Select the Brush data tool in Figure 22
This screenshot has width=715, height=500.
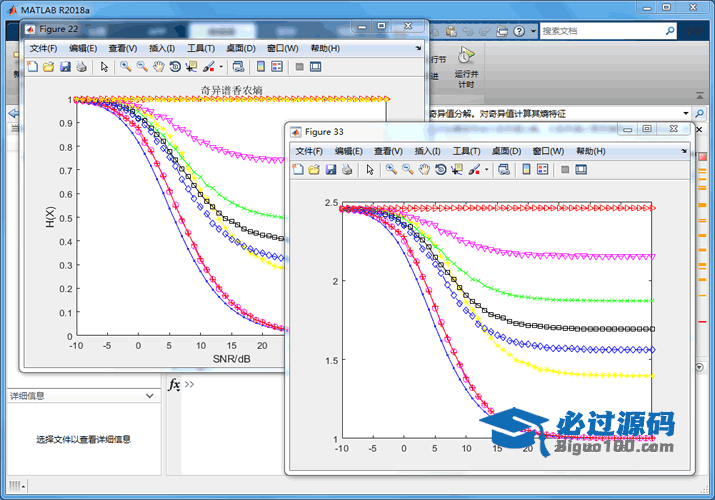tap(208, 67)
